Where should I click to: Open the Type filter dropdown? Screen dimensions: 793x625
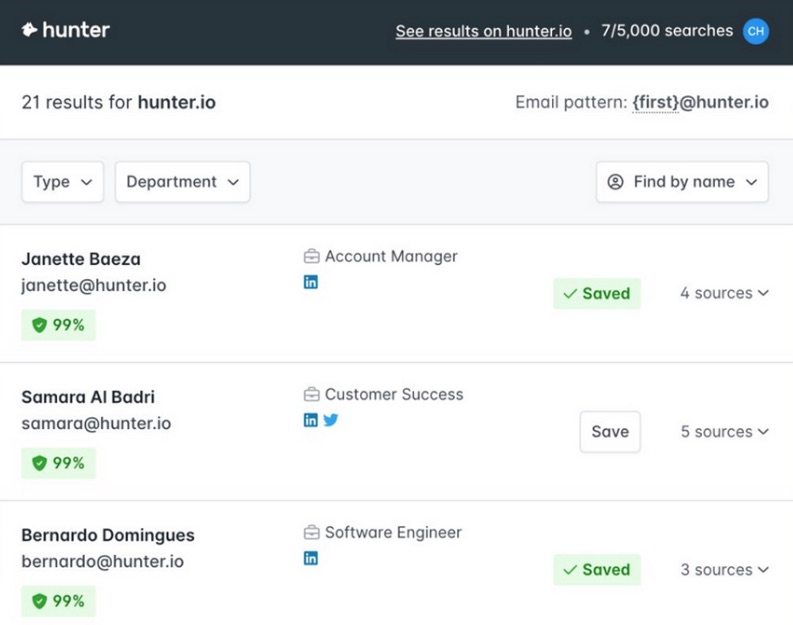pyautogui.click(x=62, y=182)
